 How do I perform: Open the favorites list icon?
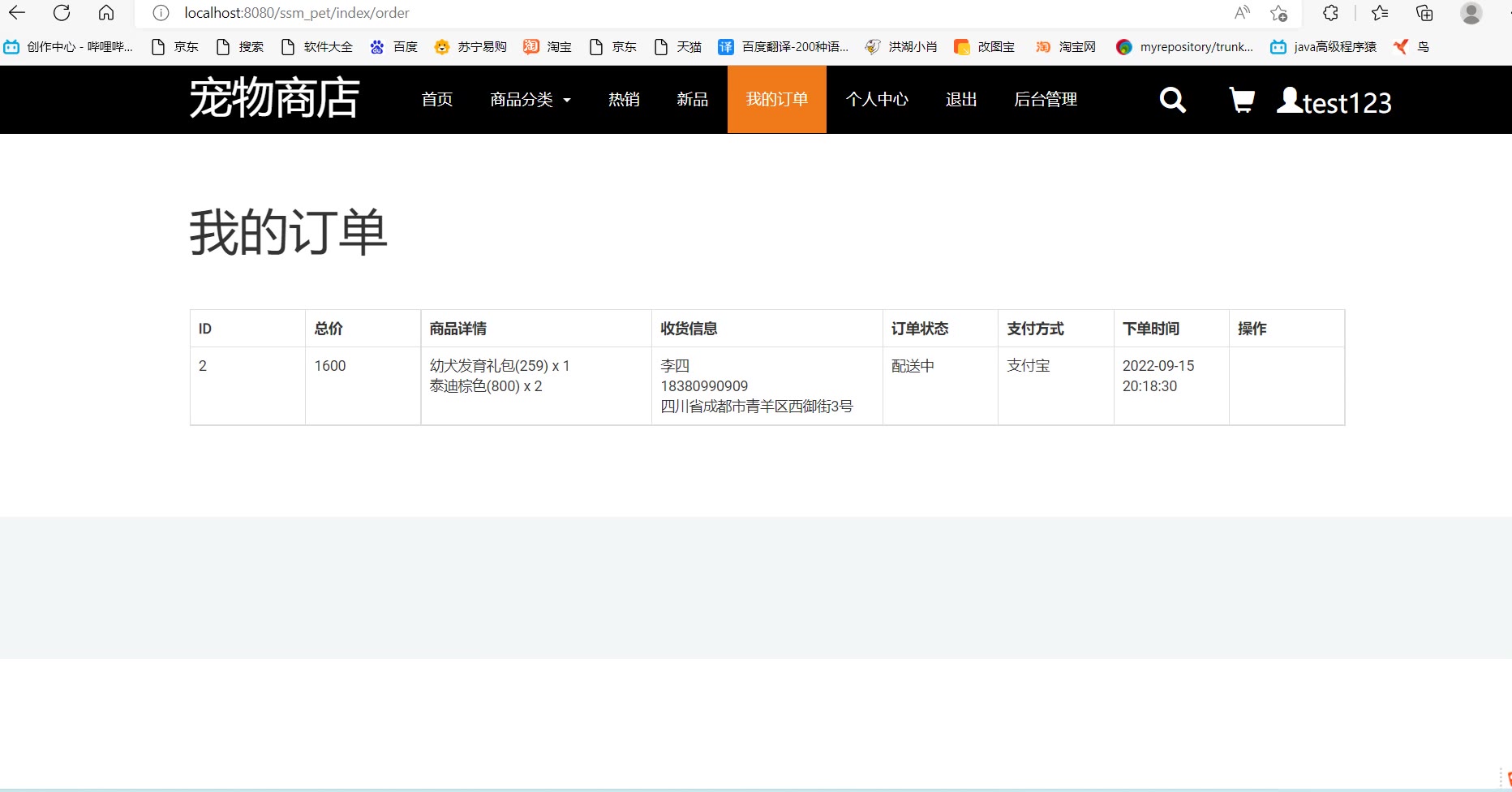tap(1380, 13)
